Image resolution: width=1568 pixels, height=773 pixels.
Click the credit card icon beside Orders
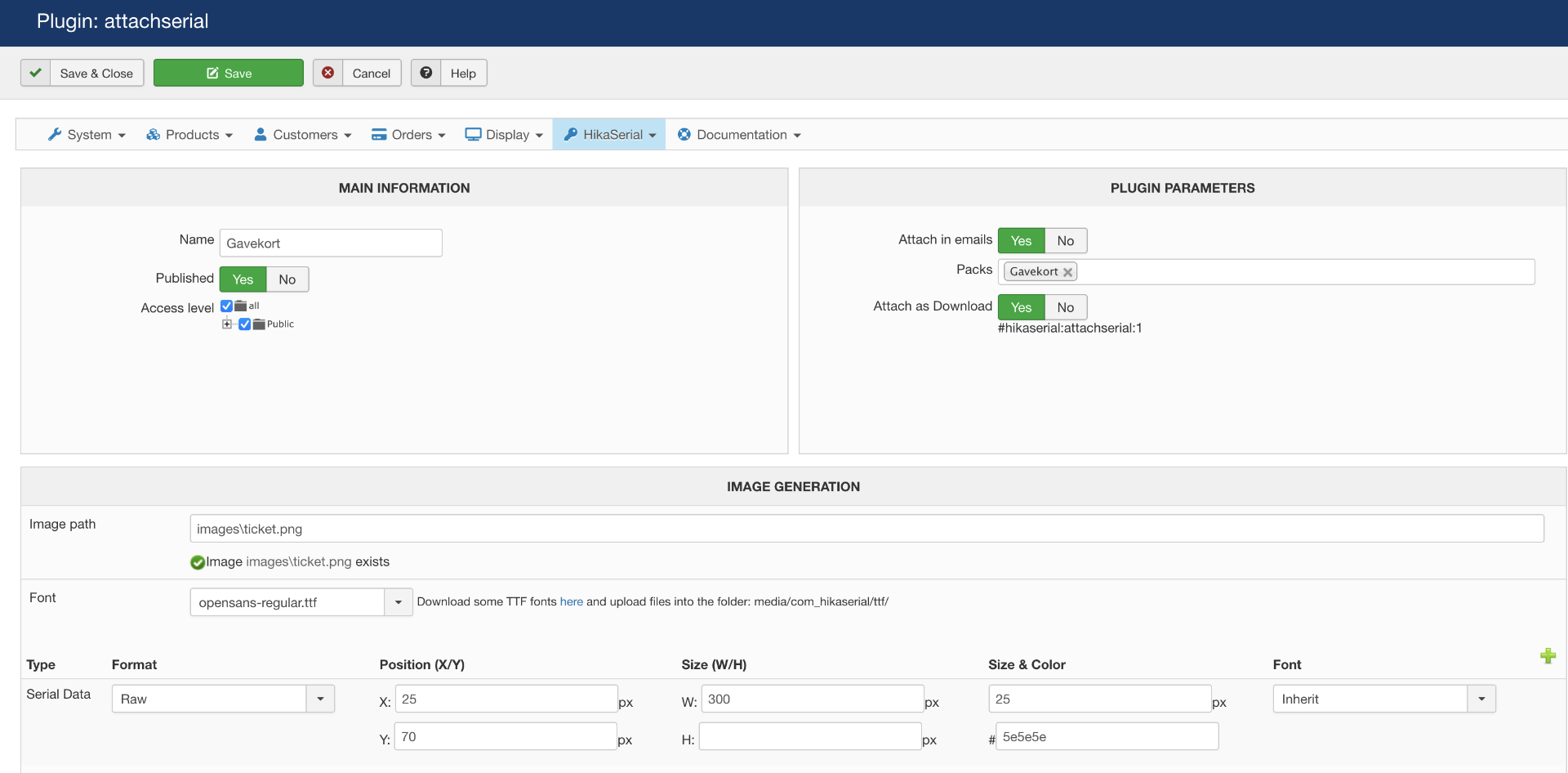379,134
